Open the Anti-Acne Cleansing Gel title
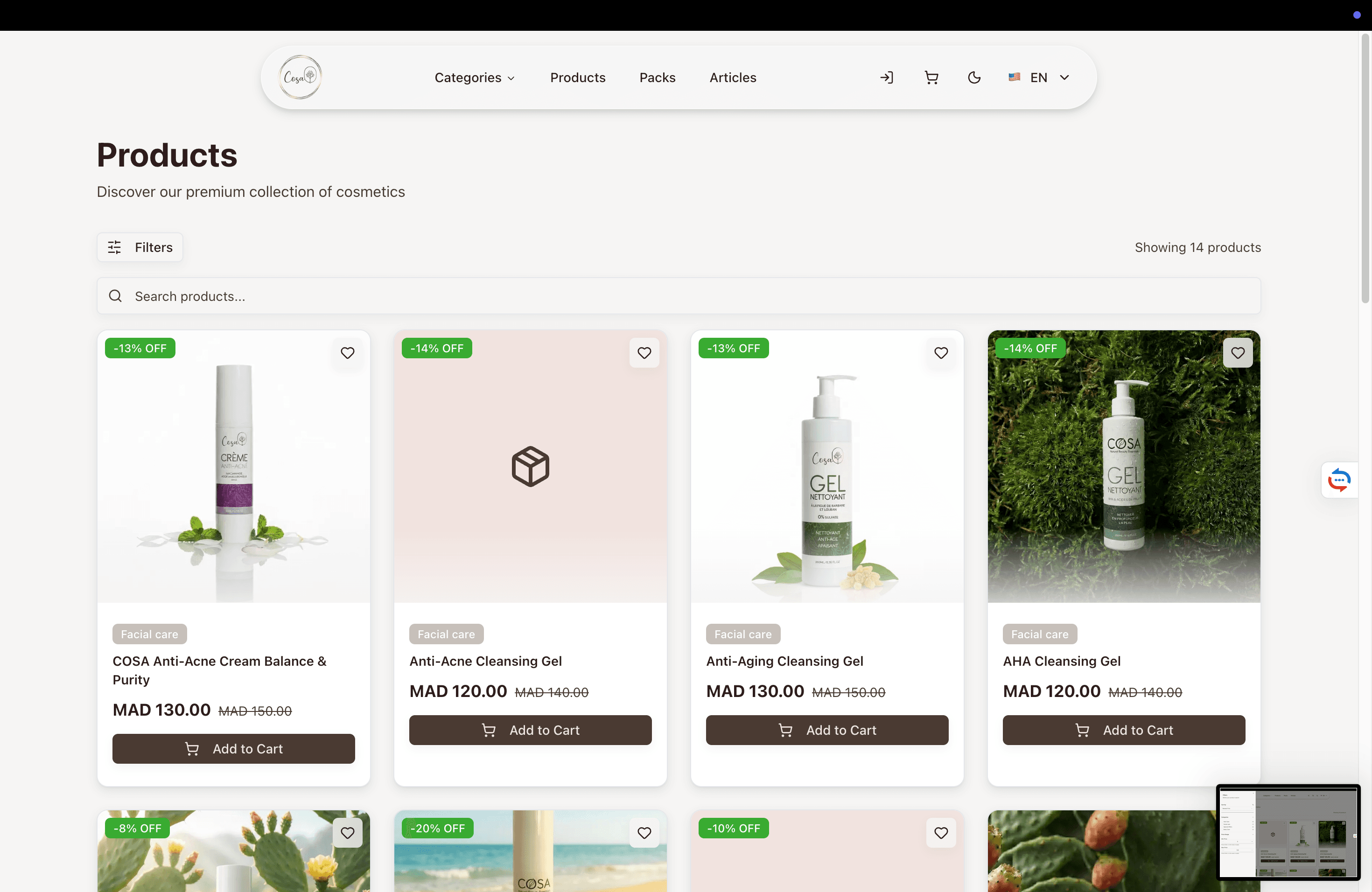This screenshot has height=892, width=1372. pos(485,661)
